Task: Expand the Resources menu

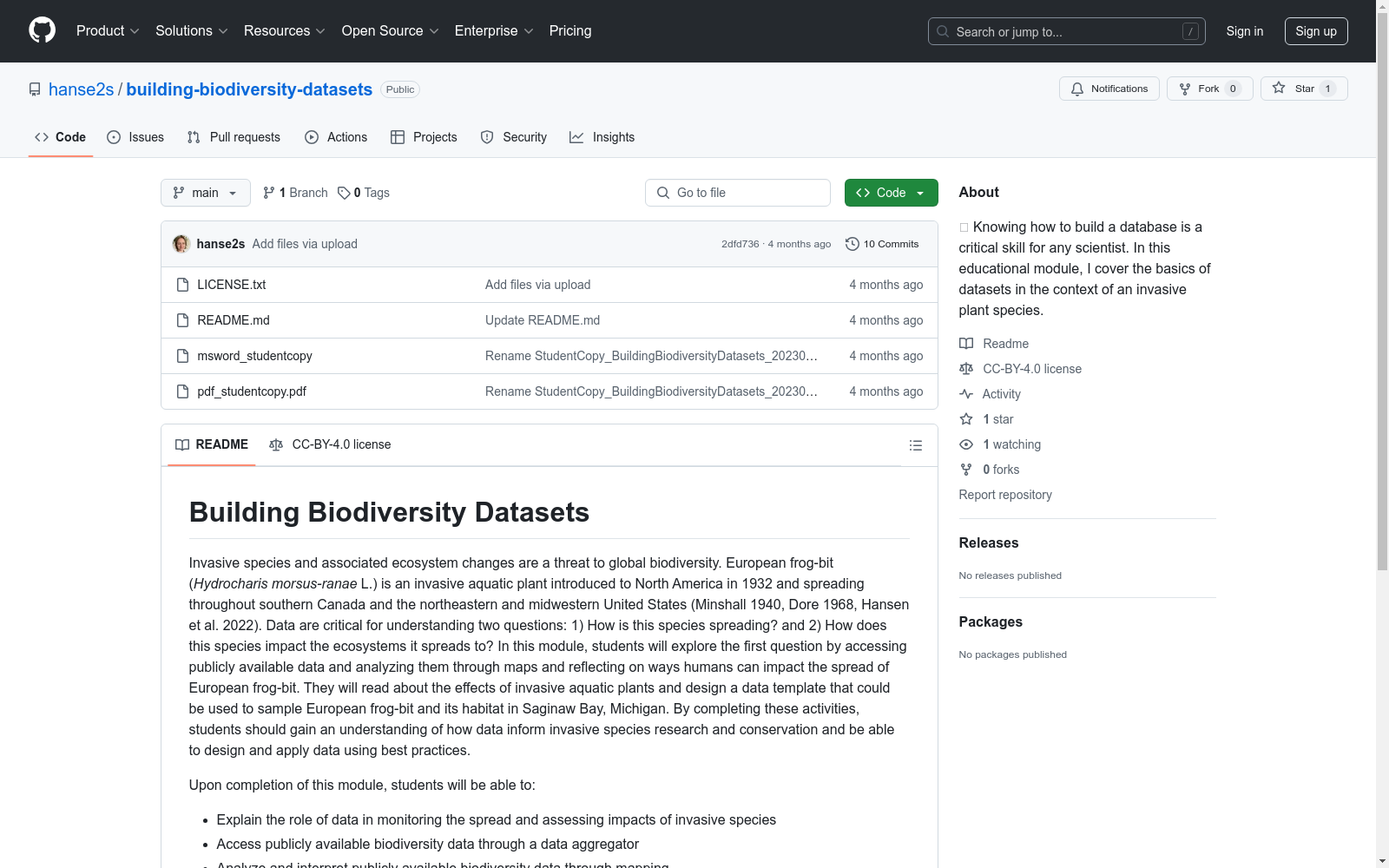Action: point(285,30)
